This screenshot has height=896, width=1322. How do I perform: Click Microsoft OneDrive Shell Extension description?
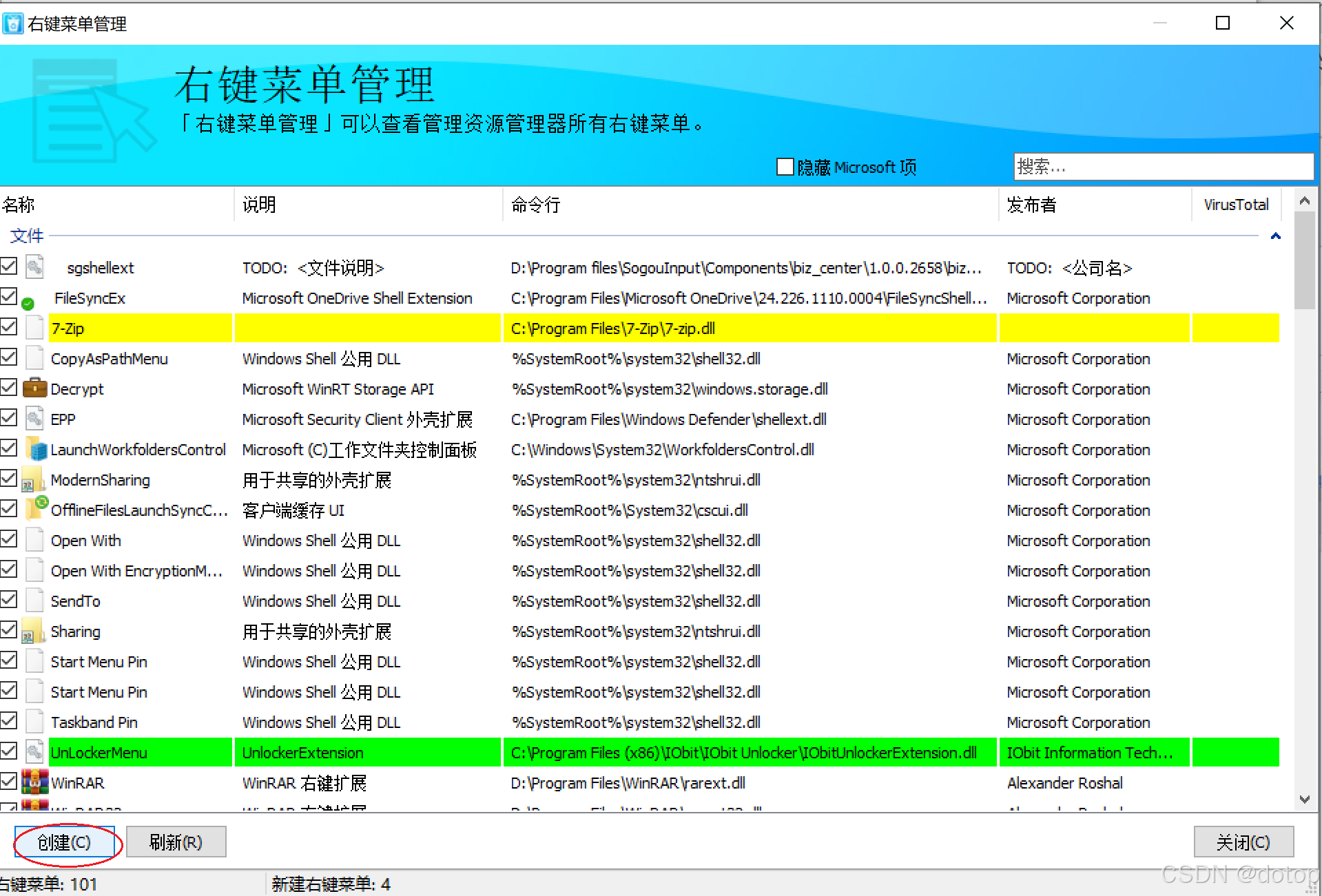[357, 298]
